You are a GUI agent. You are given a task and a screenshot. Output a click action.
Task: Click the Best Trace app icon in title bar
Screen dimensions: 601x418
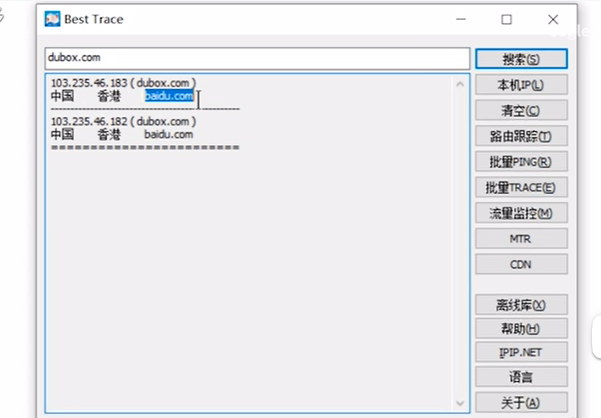(52, 19)
